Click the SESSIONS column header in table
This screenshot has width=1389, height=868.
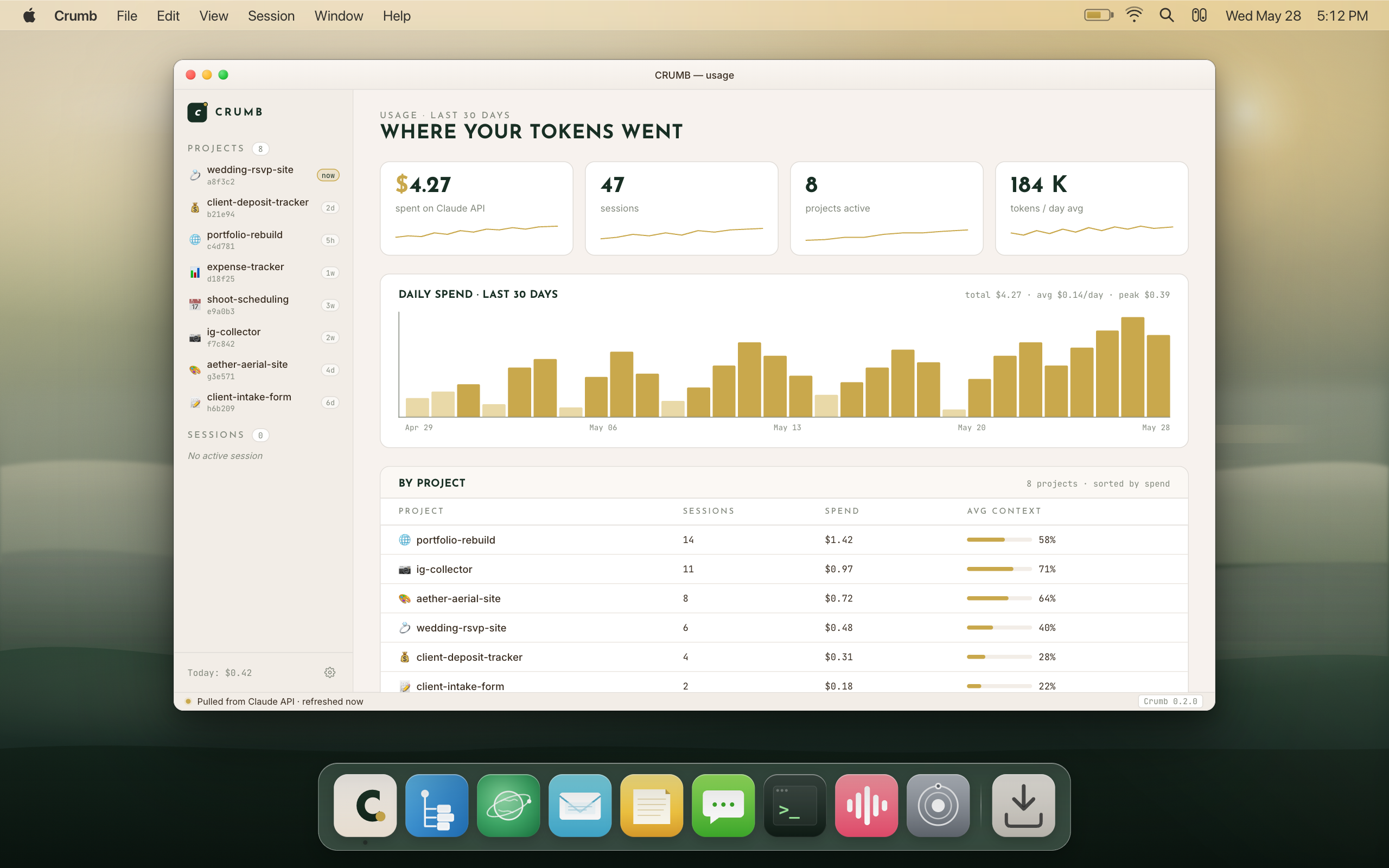tap(708, 511)
